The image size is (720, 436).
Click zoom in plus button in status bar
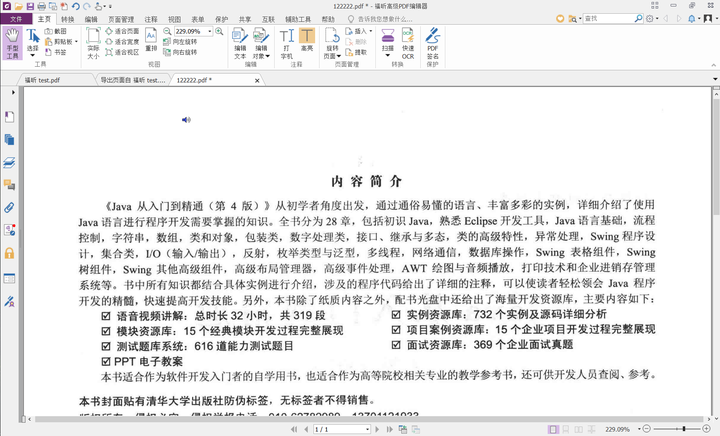click(x=706, y=429)
